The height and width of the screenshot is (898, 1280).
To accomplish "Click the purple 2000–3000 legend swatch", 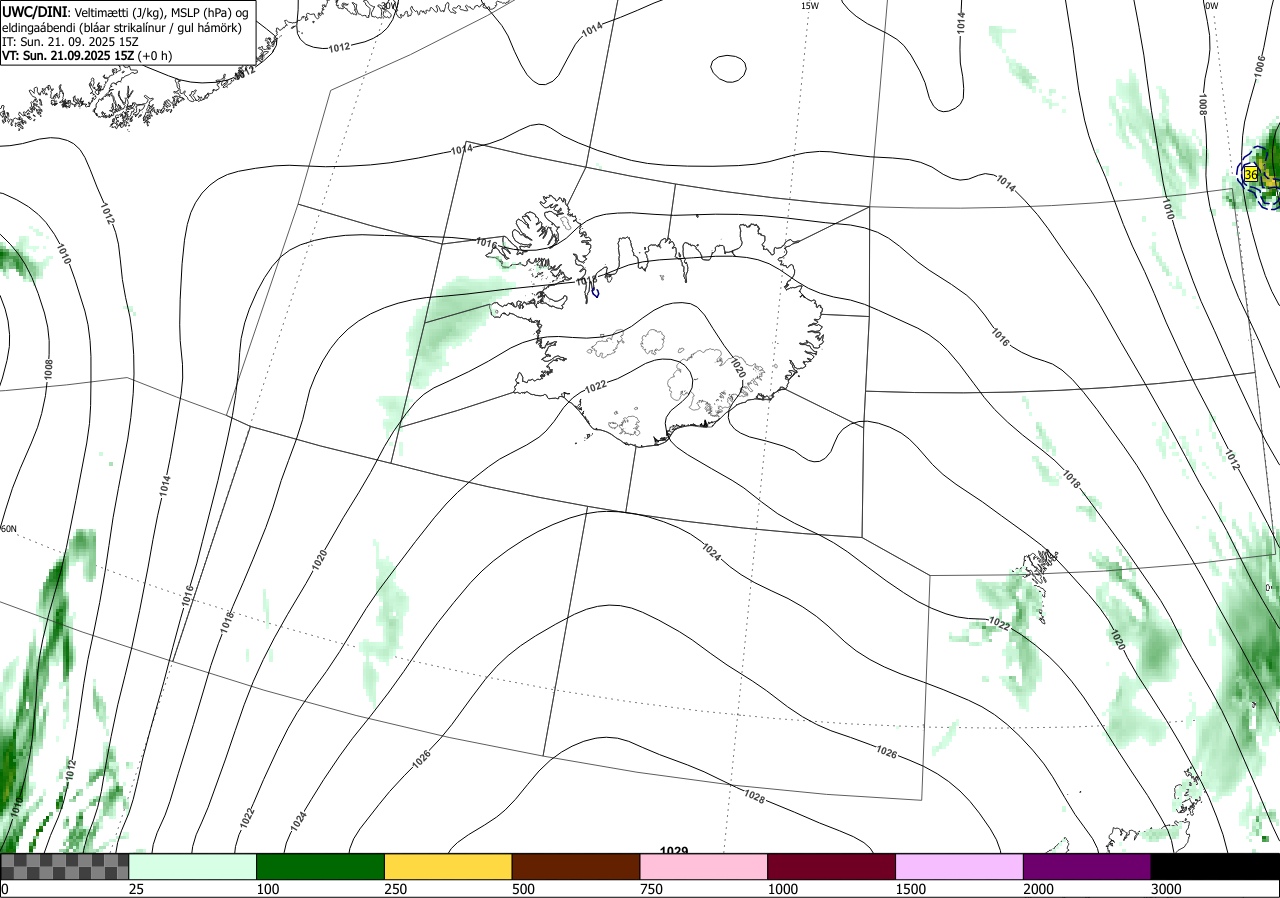I will pos(1087,866).
